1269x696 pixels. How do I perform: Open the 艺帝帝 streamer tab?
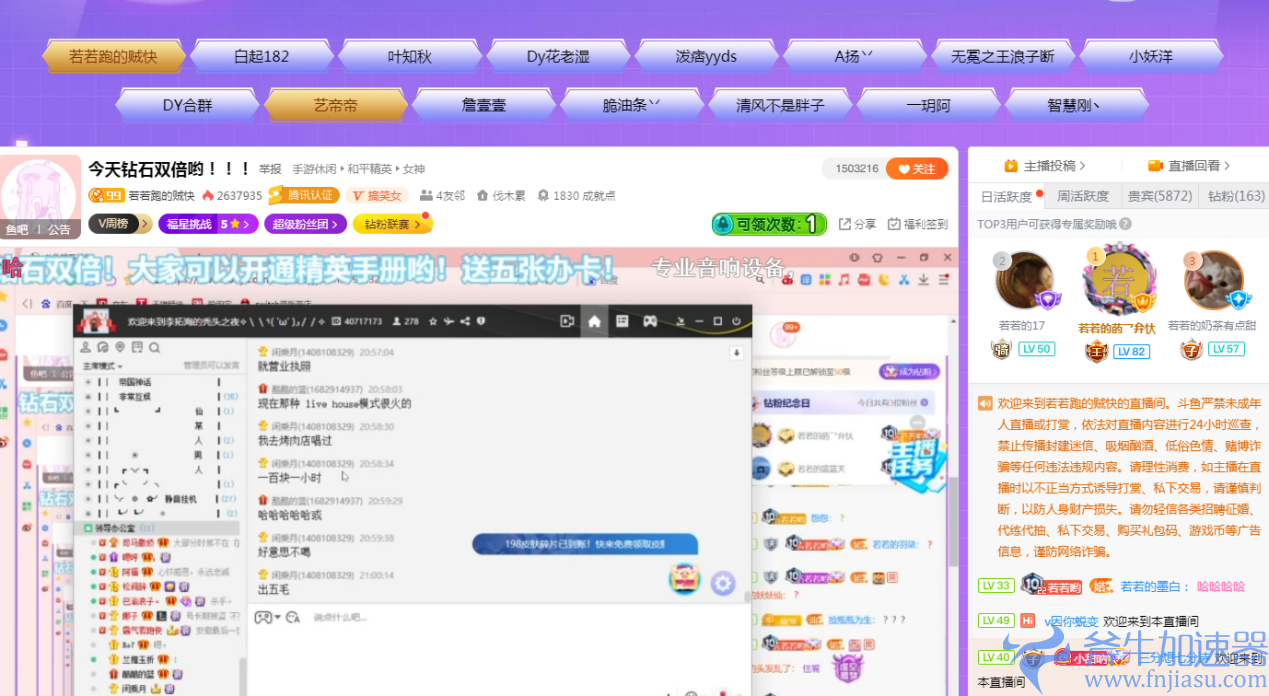point(335,105)
